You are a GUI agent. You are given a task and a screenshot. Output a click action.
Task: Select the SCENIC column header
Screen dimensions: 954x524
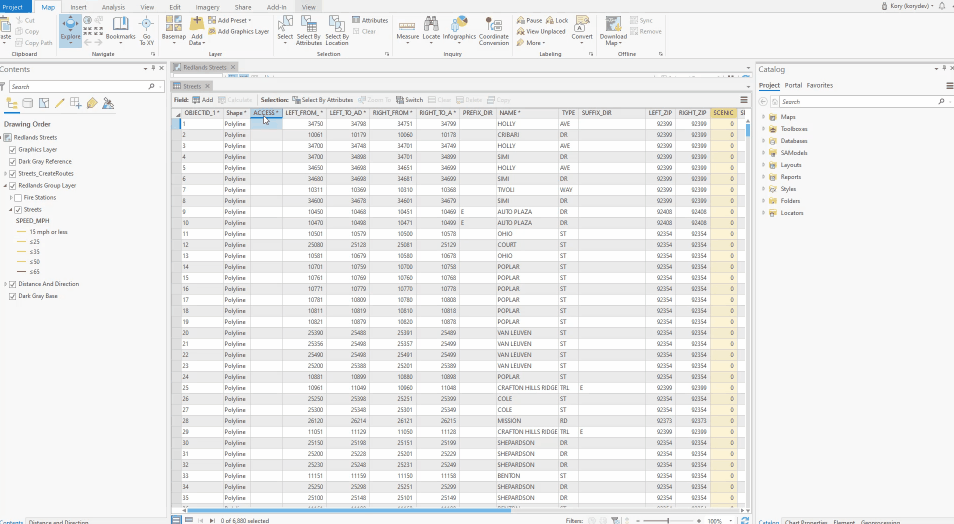[723, 113]
